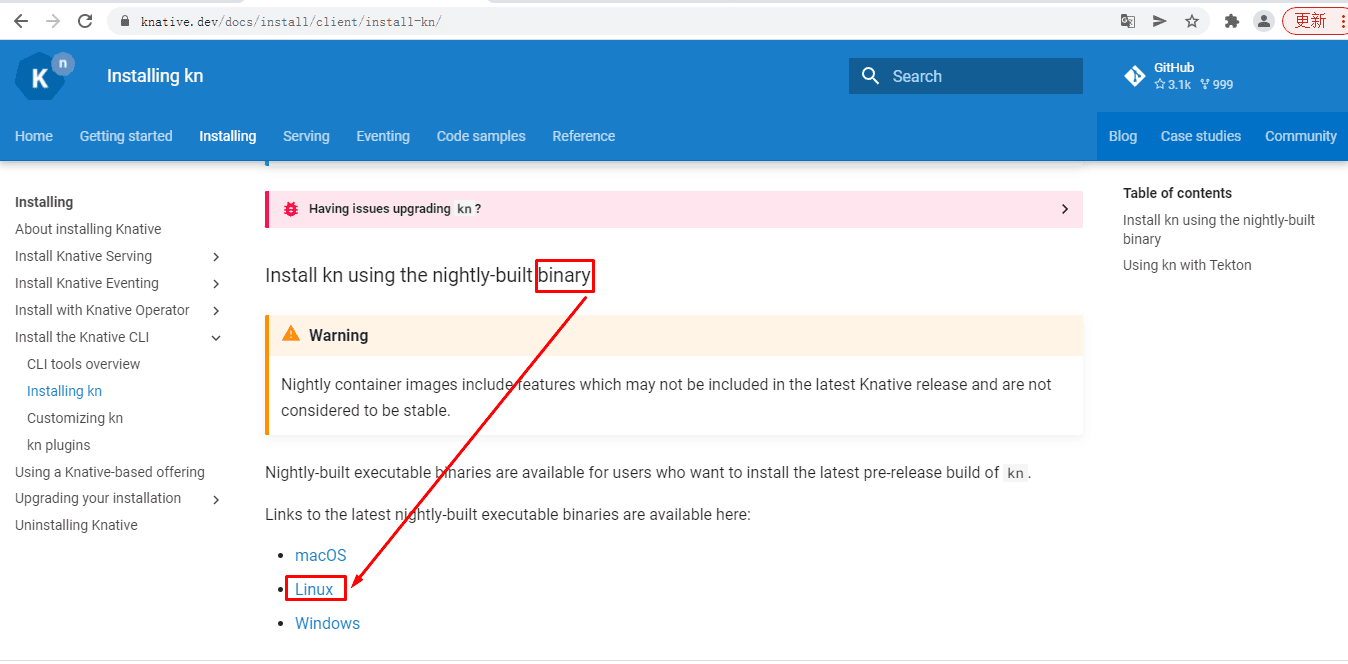Open About installing Knative
The width and height of the screenshot is (1348, 664).
click(88, 229)
